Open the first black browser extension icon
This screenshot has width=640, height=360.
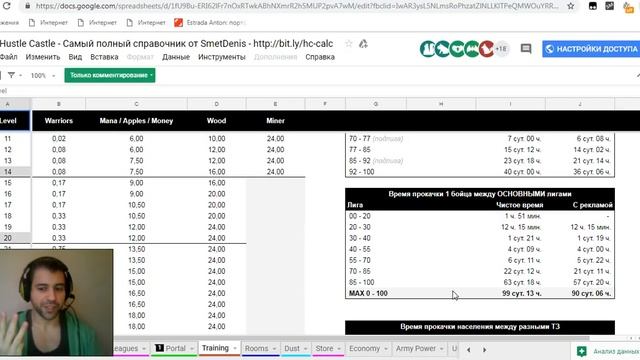click(x=593, y=6)
